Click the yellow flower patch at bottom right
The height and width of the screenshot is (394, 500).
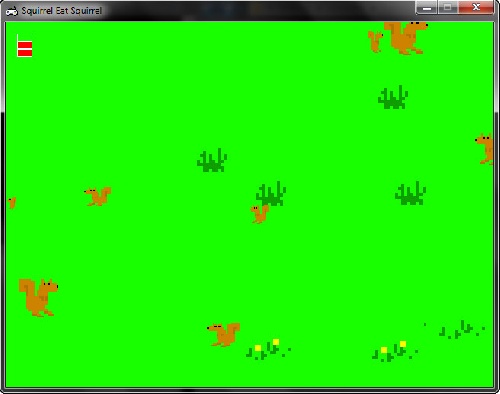click(395, 351)
